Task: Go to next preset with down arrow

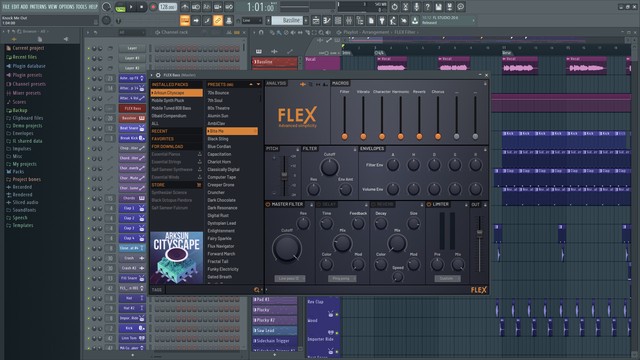Action: point(258,84)
